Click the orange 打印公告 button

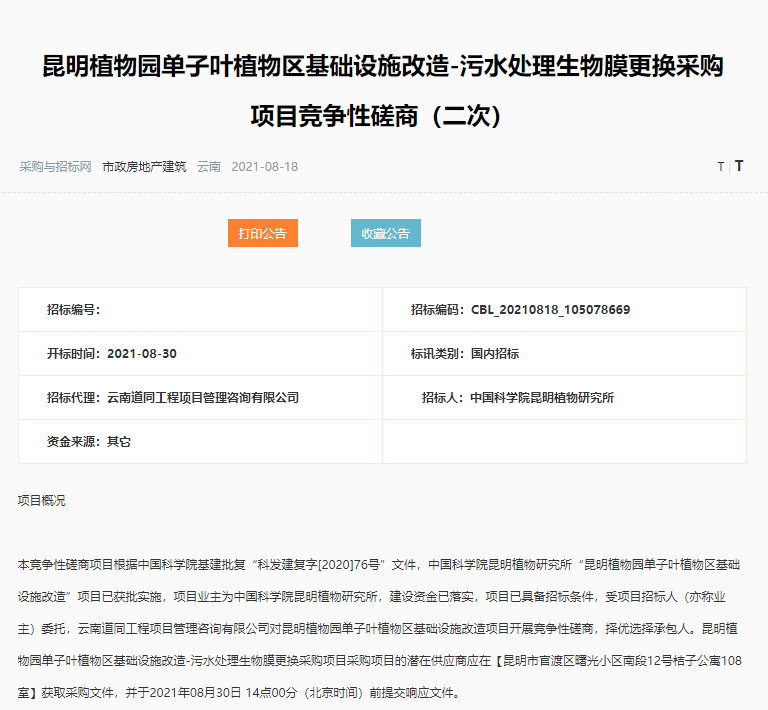click(262, 233)
